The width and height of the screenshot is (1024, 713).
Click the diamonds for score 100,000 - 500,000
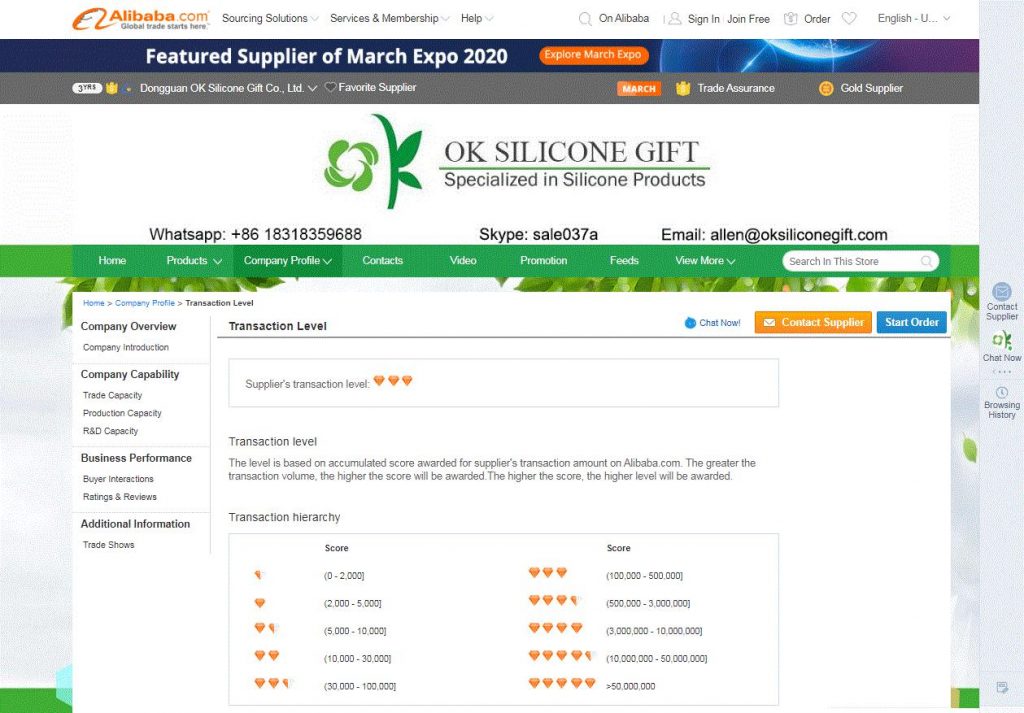click(x=548, y=573)
